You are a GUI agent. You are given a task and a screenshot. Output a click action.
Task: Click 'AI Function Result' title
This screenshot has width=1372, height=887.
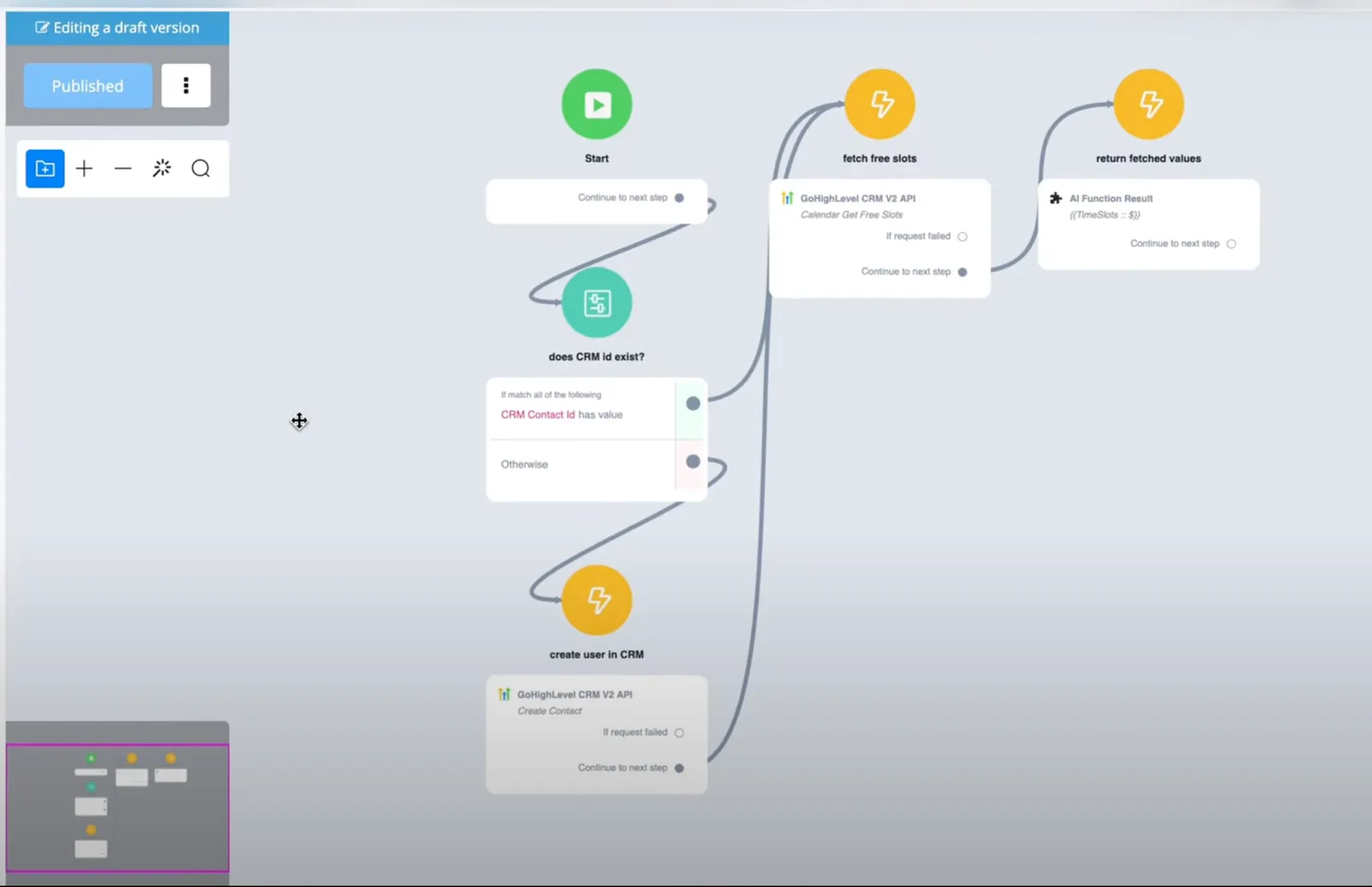pos(1110,198)
